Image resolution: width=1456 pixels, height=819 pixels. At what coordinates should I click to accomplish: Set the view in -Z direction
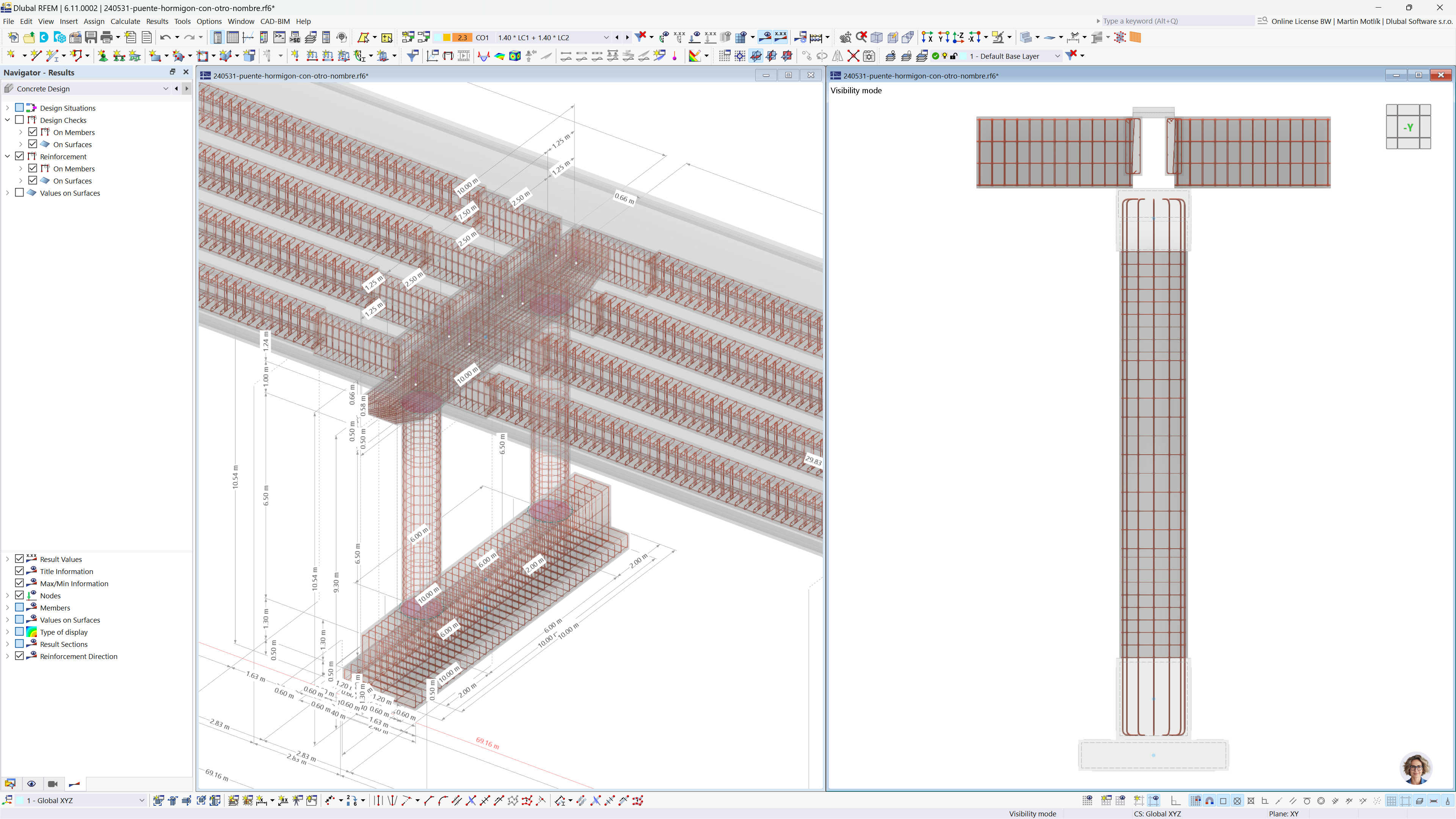(958, 37)
